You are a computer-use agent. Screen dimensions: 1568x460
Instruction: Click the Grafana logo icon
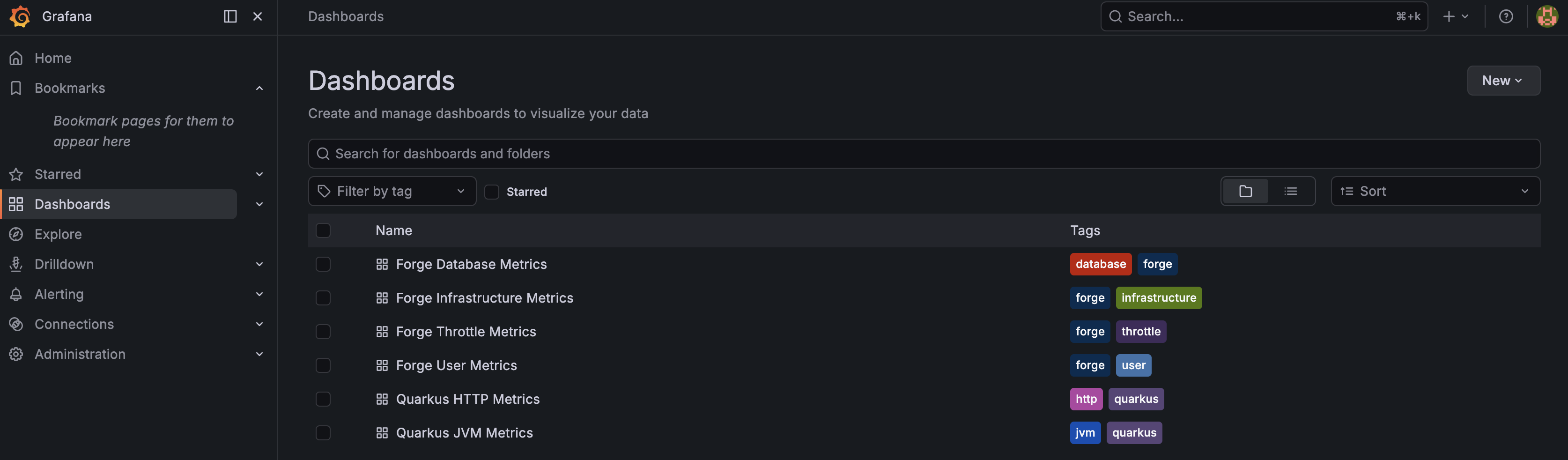click(x=20, y=16)
